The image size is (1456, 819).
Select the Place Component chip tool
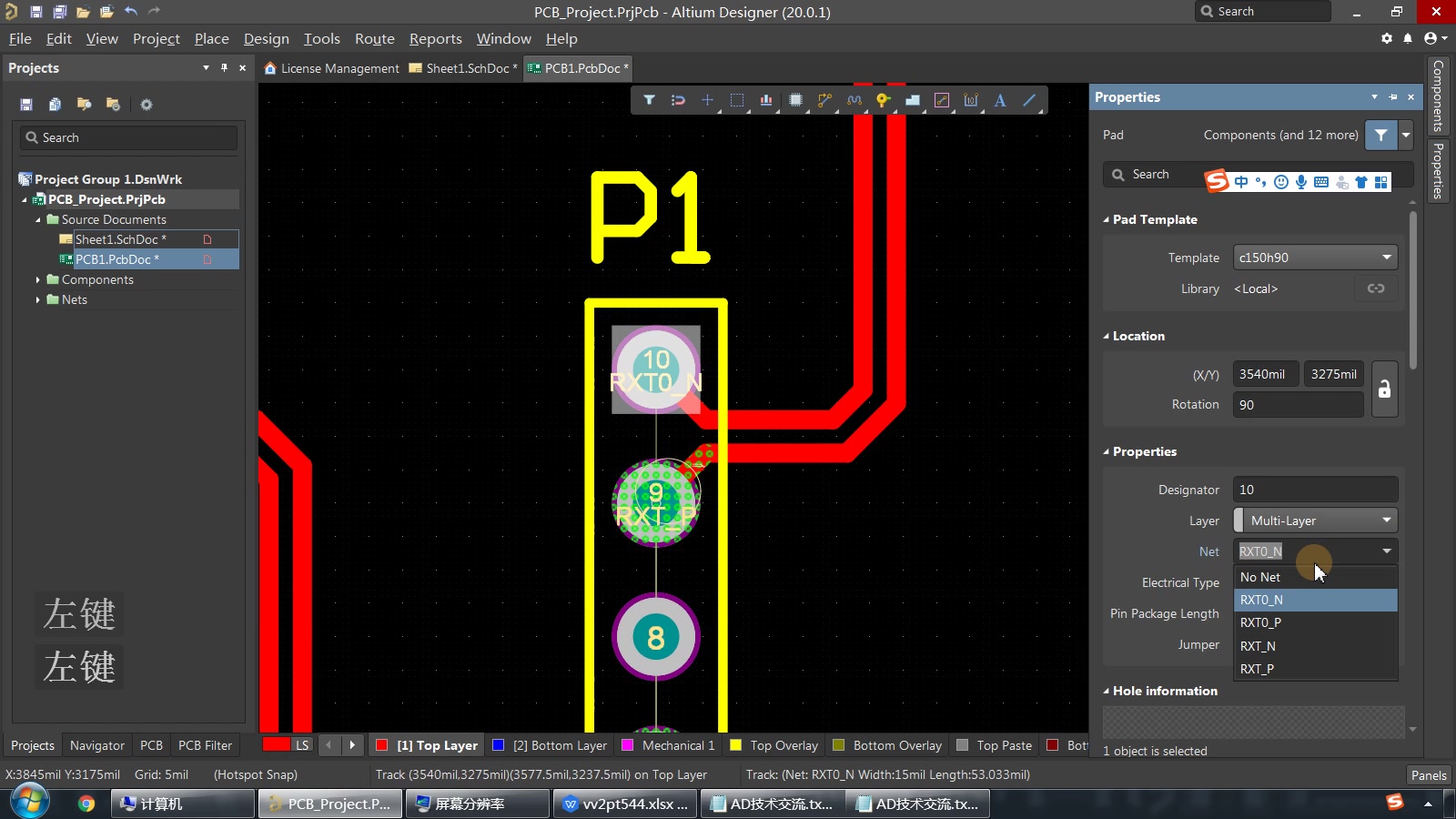[795, 100]
